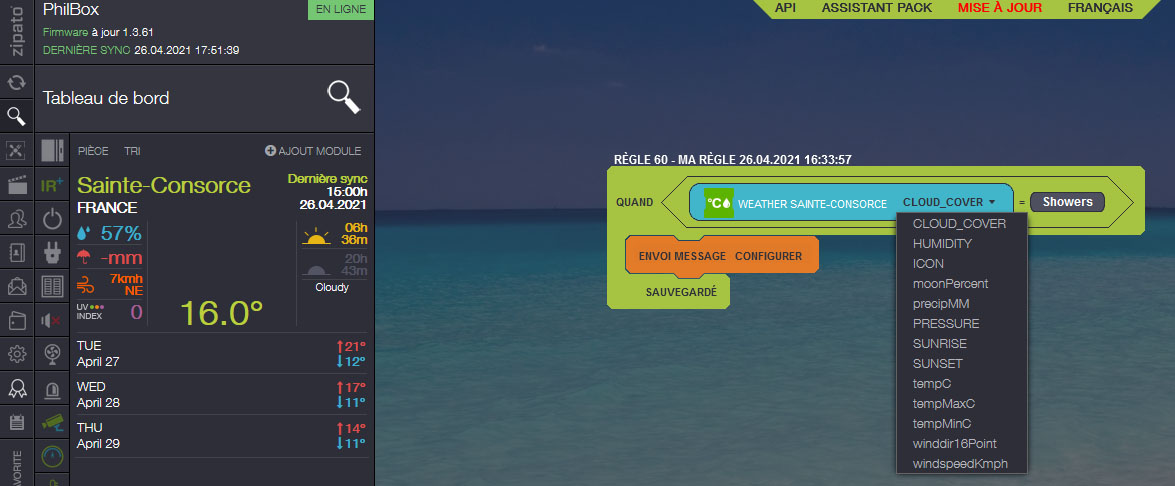Click the envelope messages icon

(x=16, y=286)
